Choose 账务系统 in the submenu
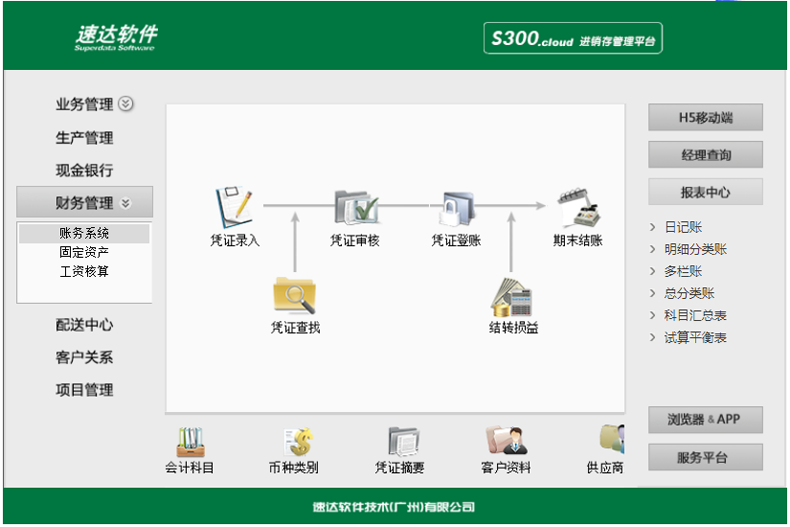 coord(84,233)
